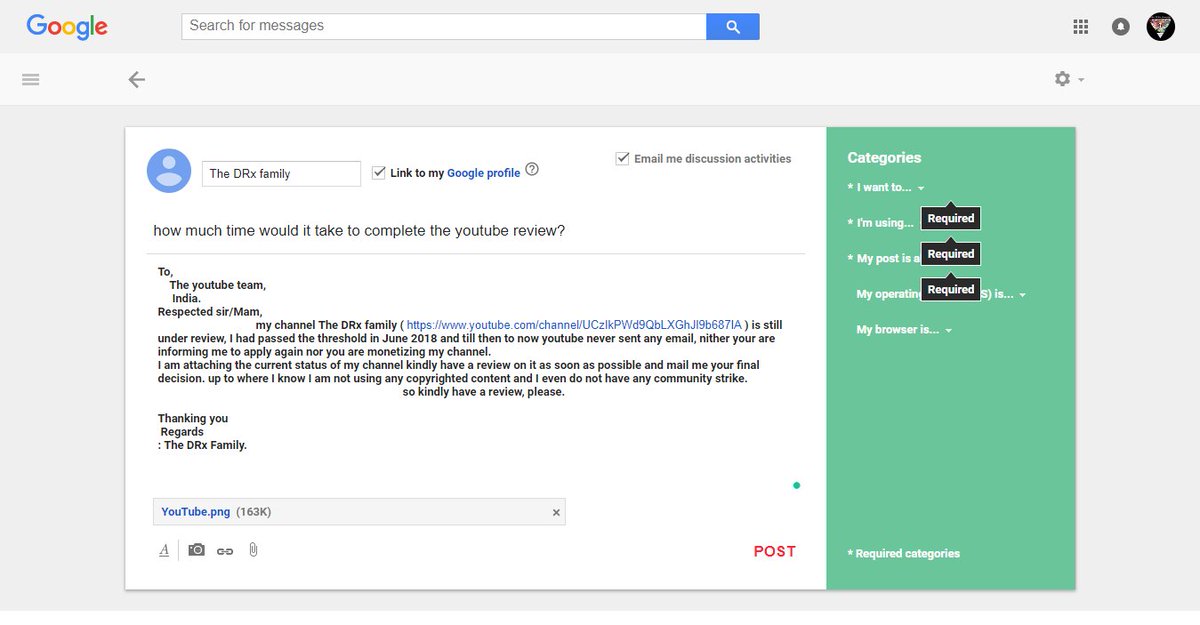
Task: Click the green status dot in editor
Action: click(796, 486)
